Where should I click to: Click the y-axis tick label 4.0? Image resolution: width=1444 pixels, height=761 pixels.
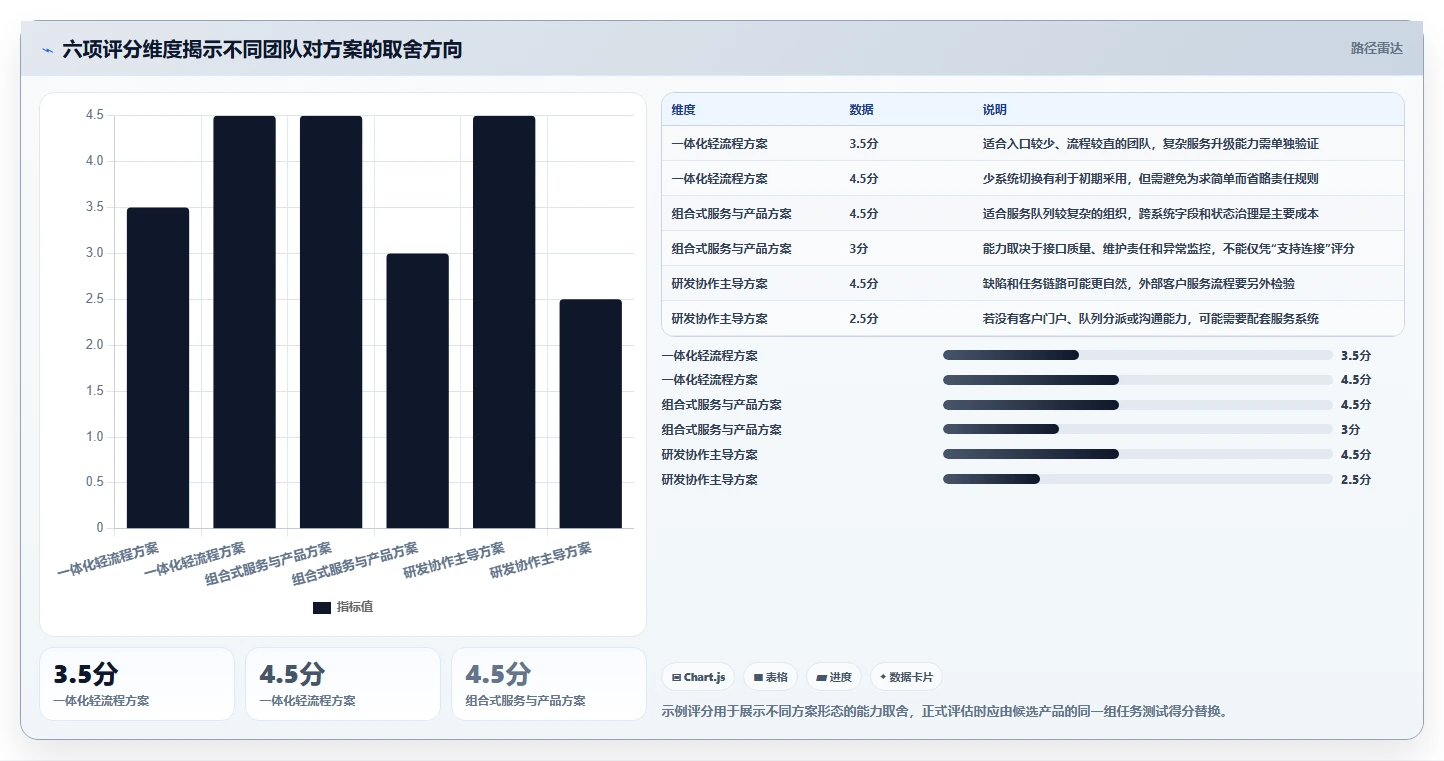point(94,161)
